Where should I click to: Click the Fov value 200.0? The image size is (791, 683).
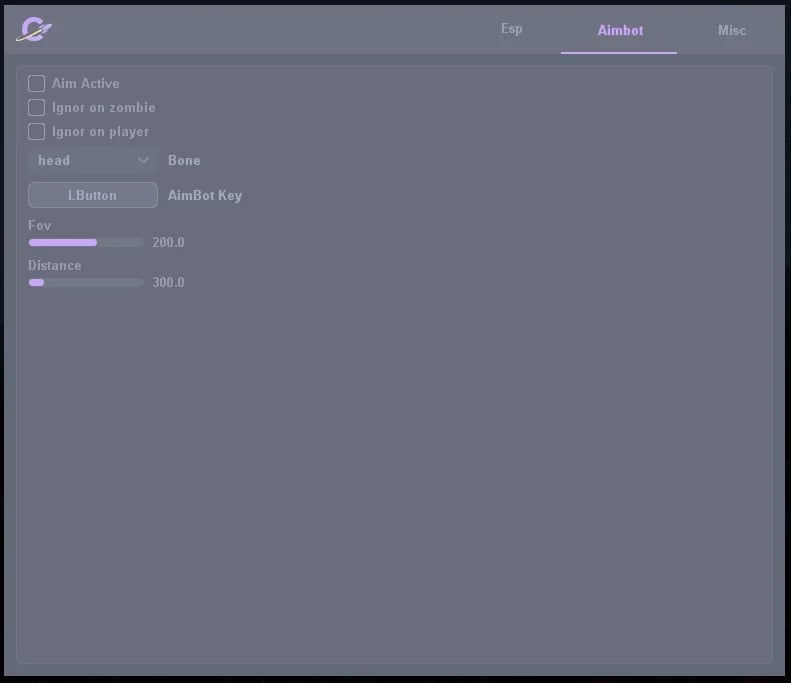pos(168,243)
